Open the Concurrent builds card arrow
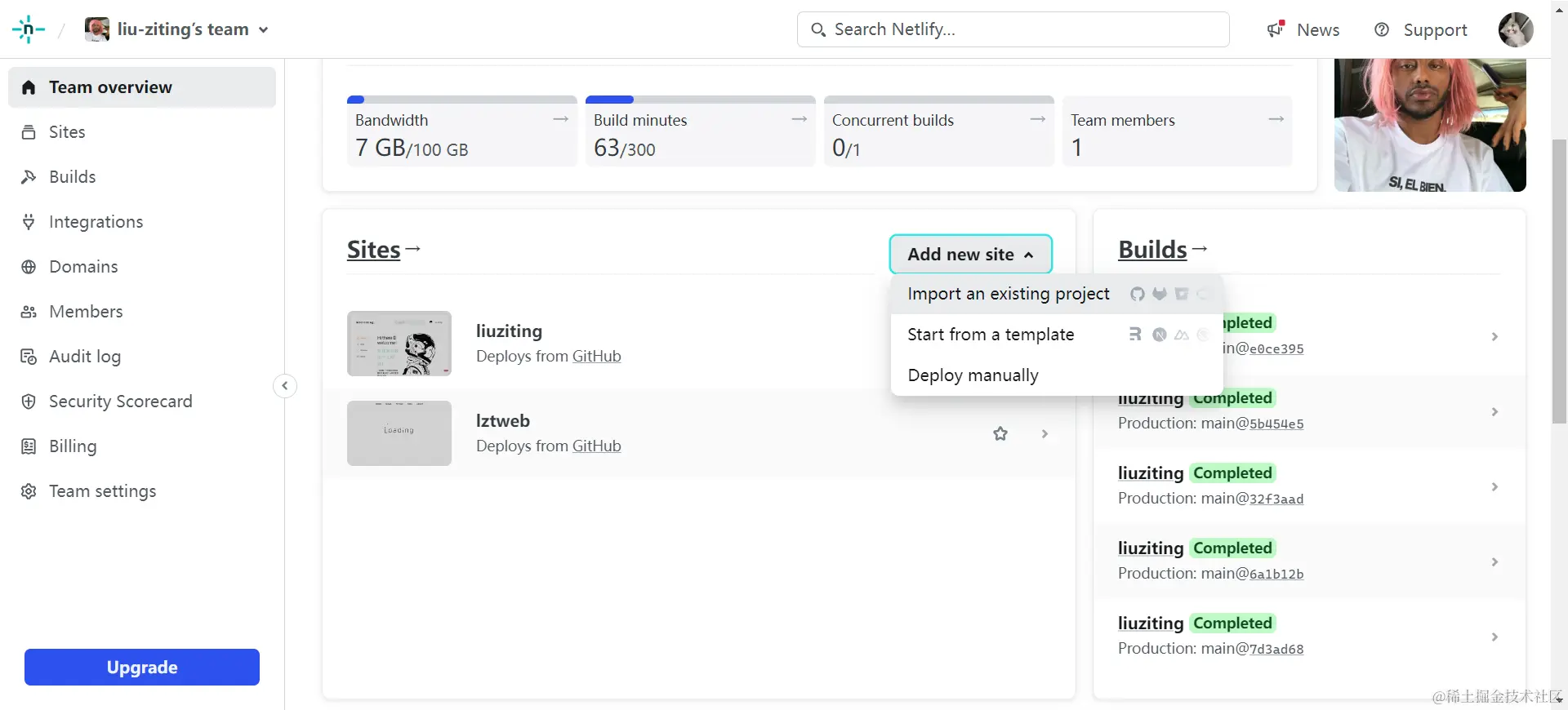 click(x=1038, y=119)
